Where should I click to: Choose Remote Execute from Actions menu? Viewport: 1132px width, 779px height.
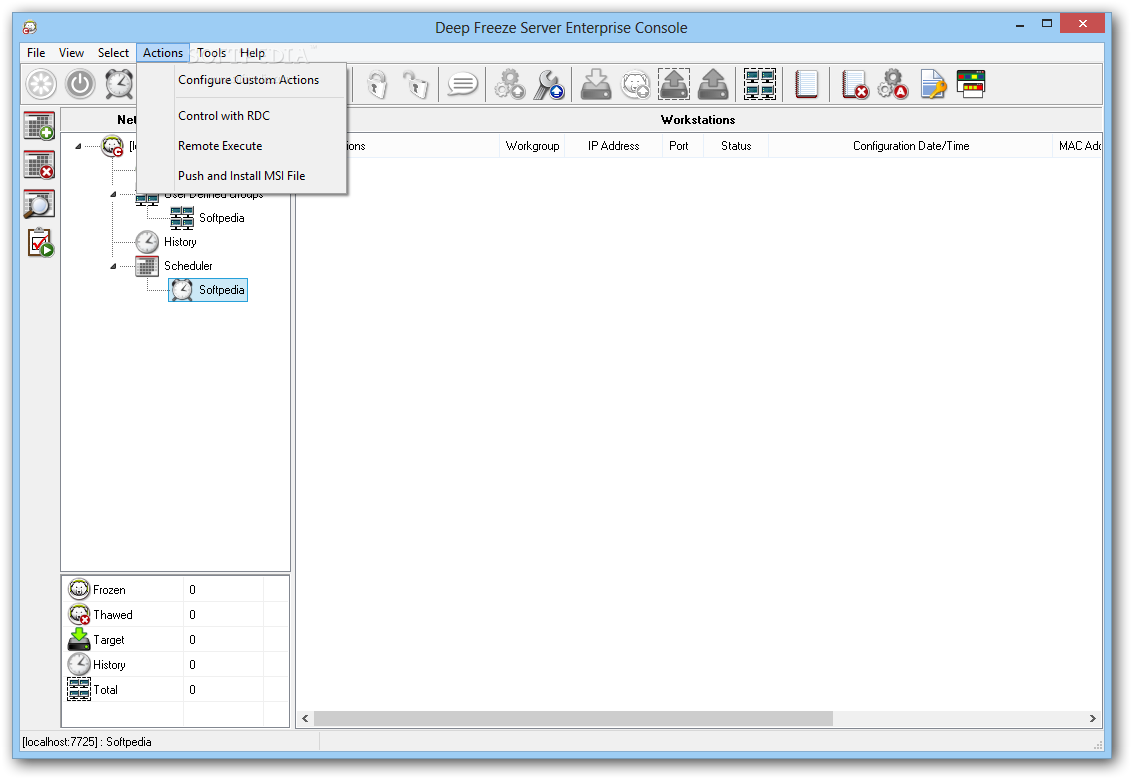click(242, 146)
